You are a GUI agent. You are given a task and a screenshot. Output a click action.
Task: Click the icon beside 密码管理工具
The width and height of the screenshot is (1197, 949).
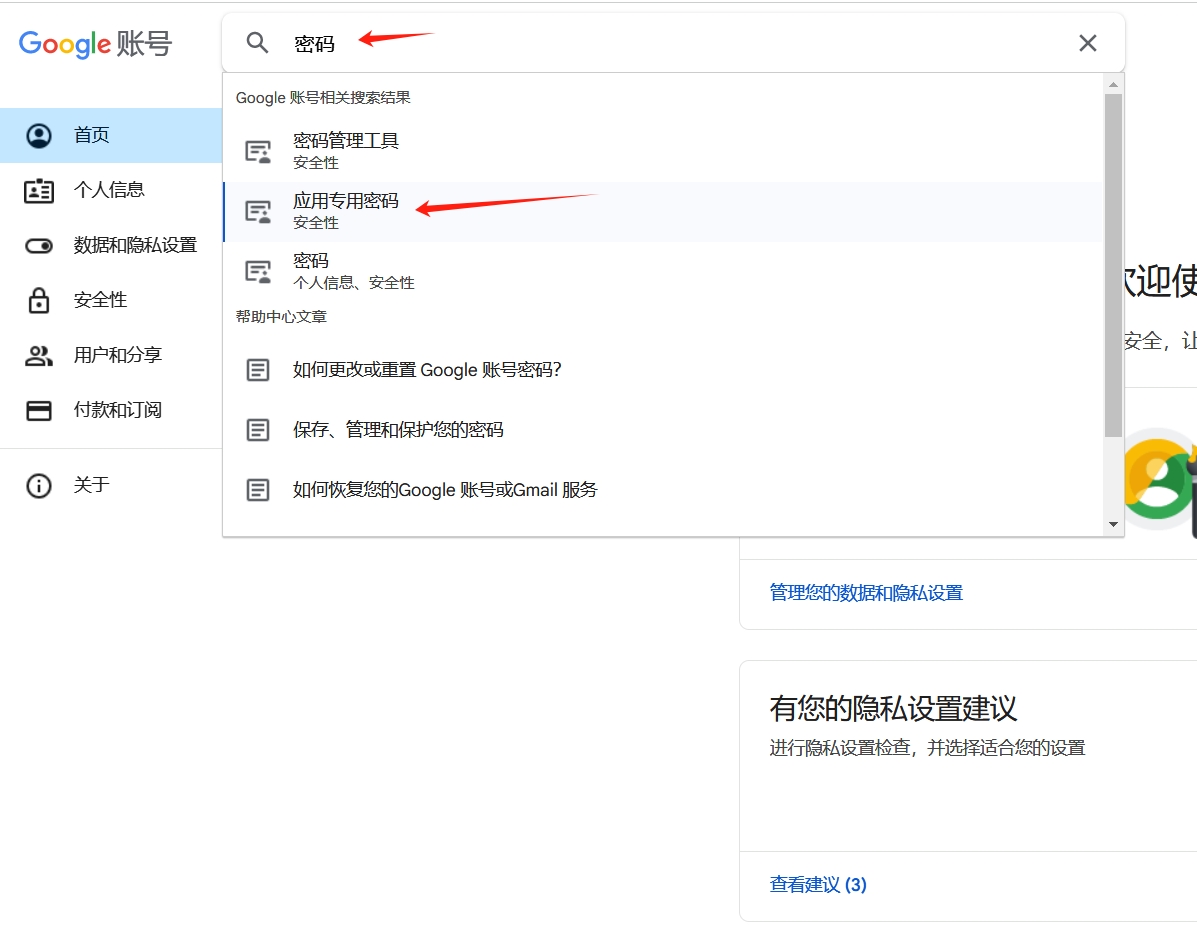click(258, 151)
